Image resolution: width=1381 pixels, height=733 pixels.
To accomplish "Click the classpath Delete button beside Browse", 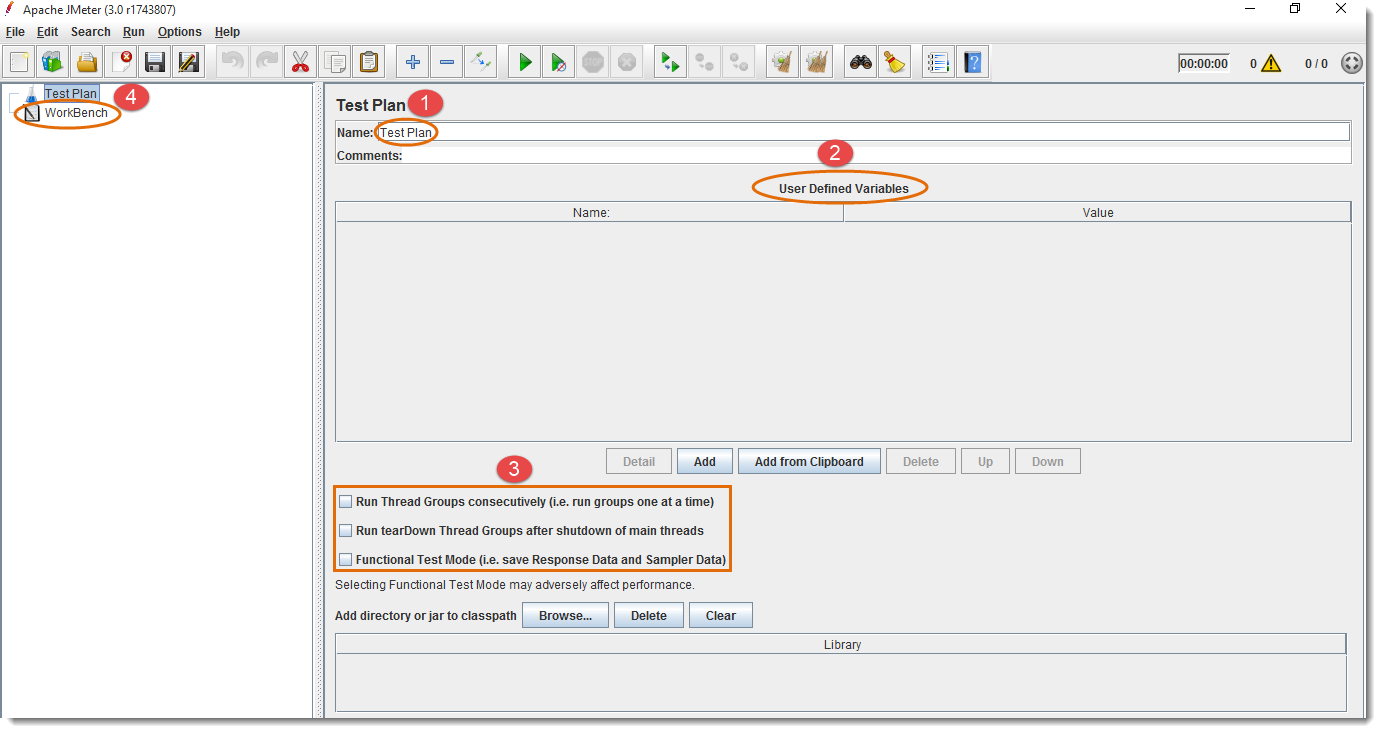I will (x=648, y=615).
